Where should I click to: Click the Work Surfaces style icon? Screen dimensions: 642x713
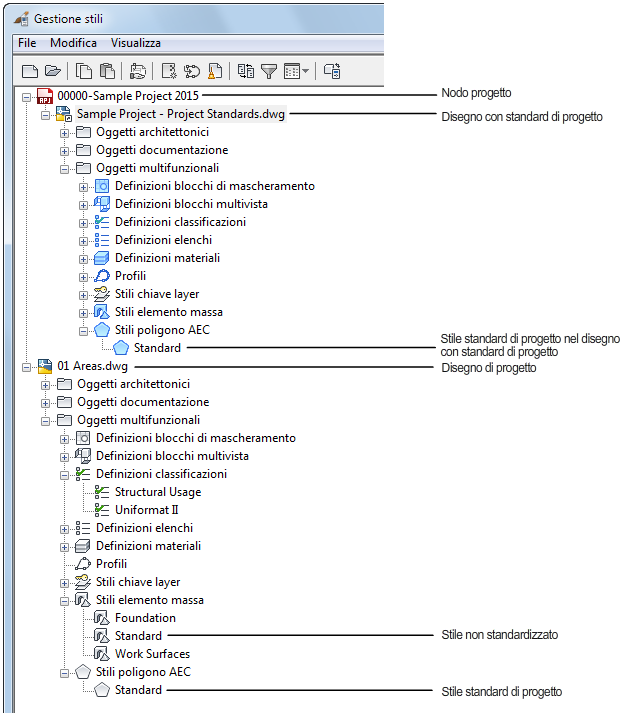point(101,654)
